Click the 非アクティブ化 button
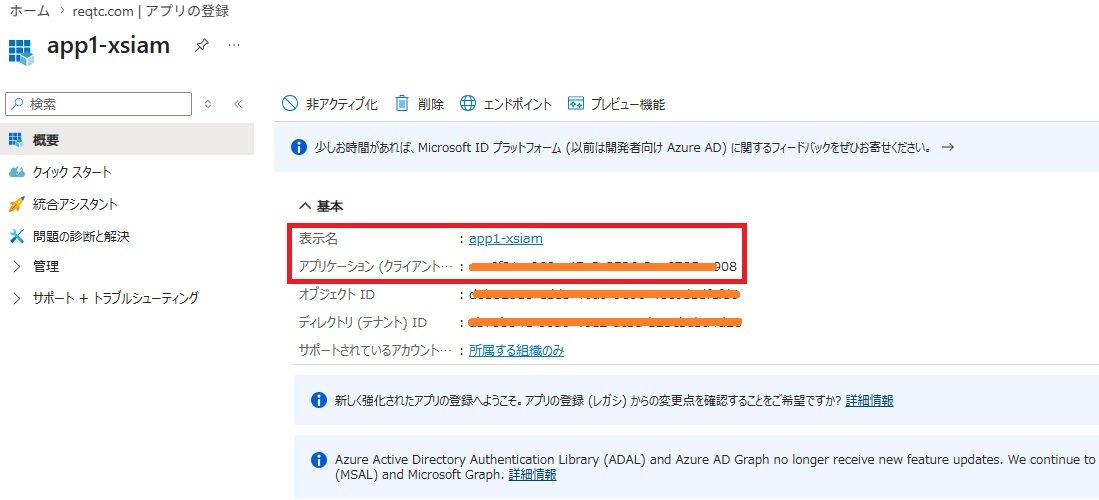 (329, 104)
